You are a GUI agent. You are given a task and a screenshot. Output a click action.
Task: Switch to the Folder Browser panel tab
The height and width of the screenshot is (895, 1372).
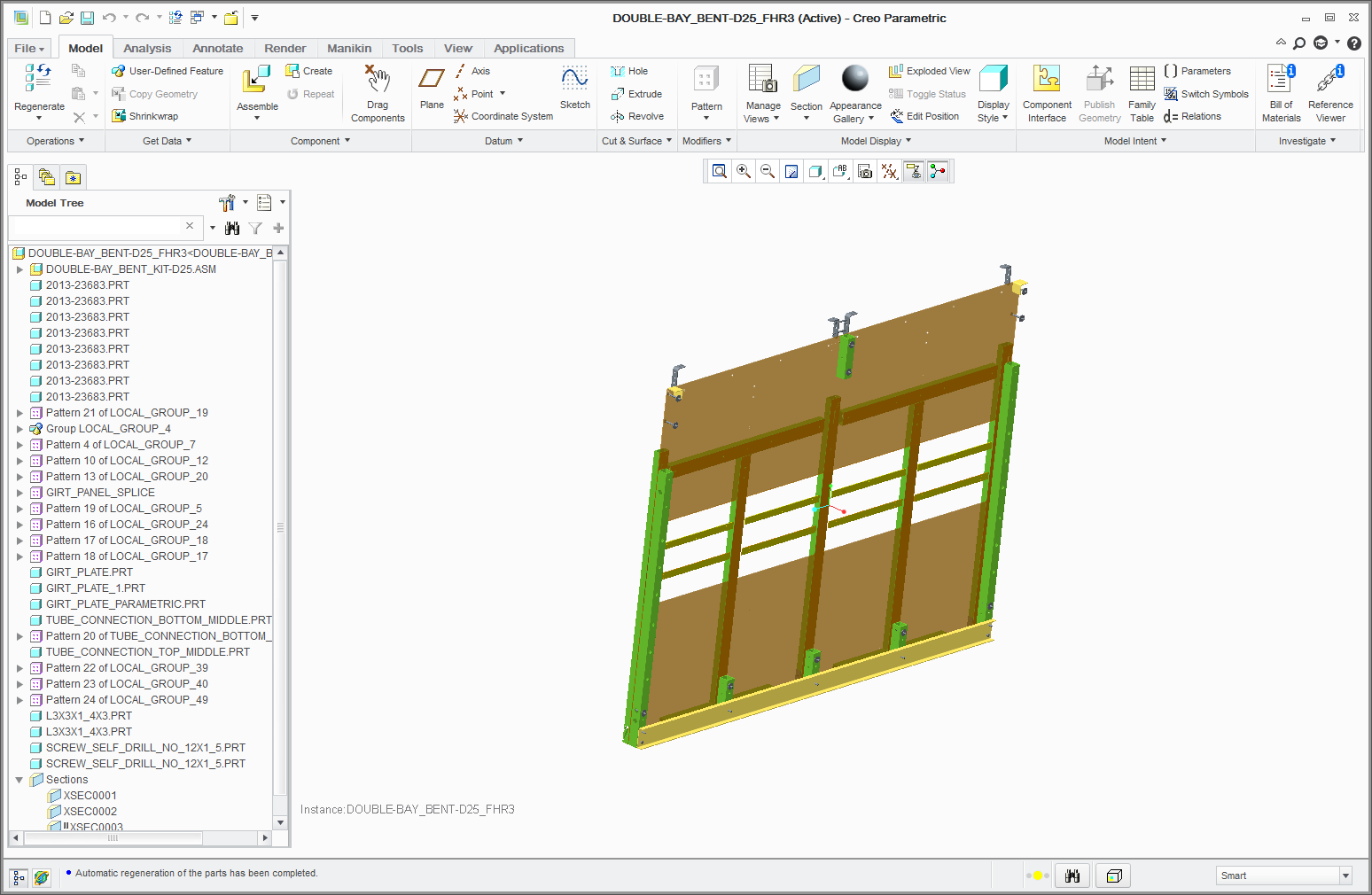click(47, 177)
